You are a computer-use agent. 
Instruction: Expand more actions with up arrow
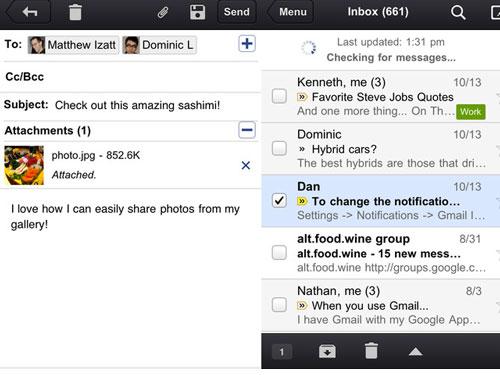pos(415,351)
